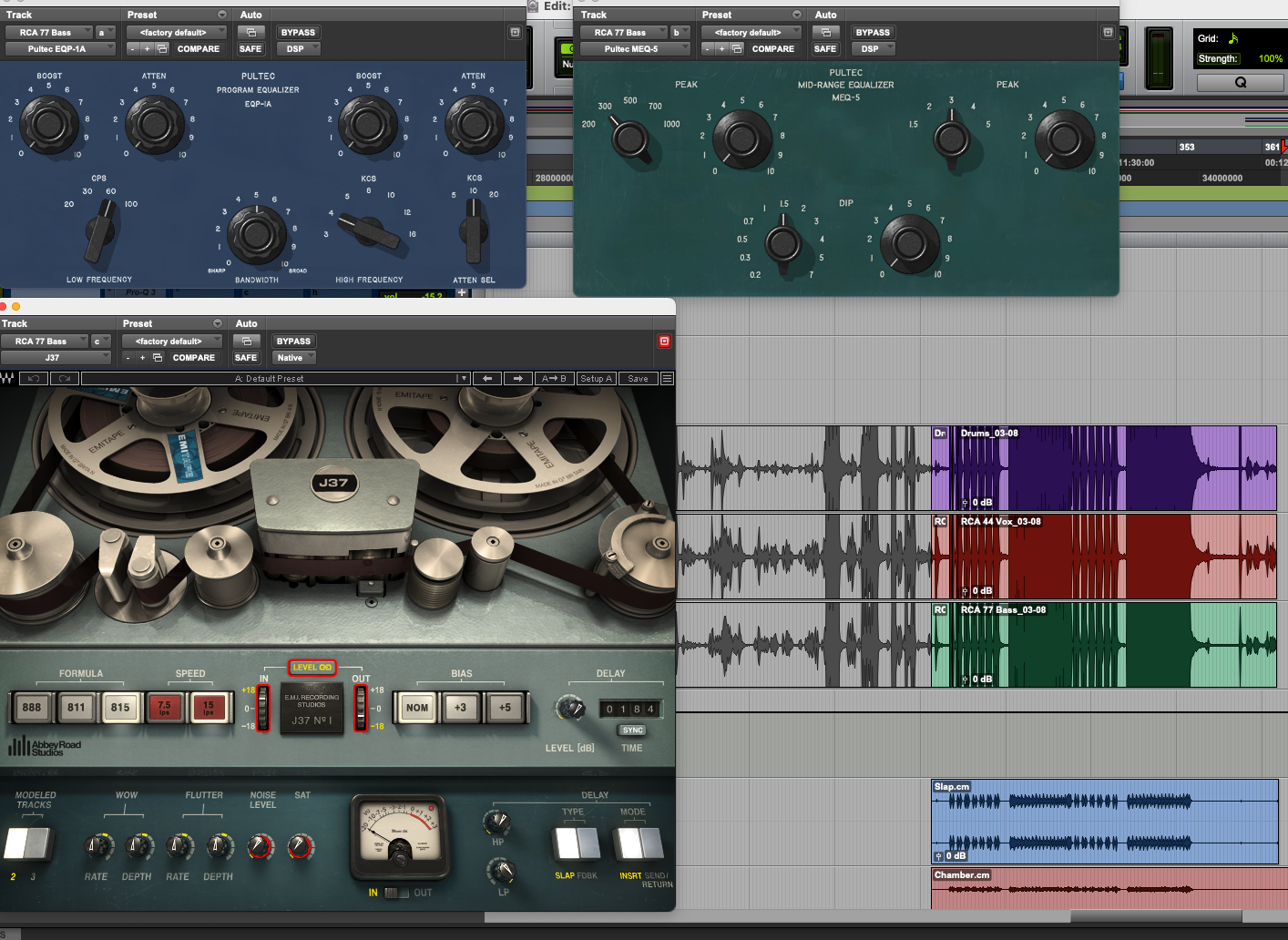Toggle delay MODE insert/send switch
The height and width of the screenshot is (940, 1288).
[639, 843]
